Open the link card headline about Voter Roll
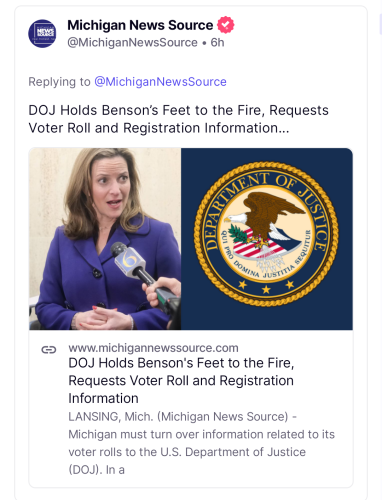The image size is (382, 500). click(x=181, y=381)
